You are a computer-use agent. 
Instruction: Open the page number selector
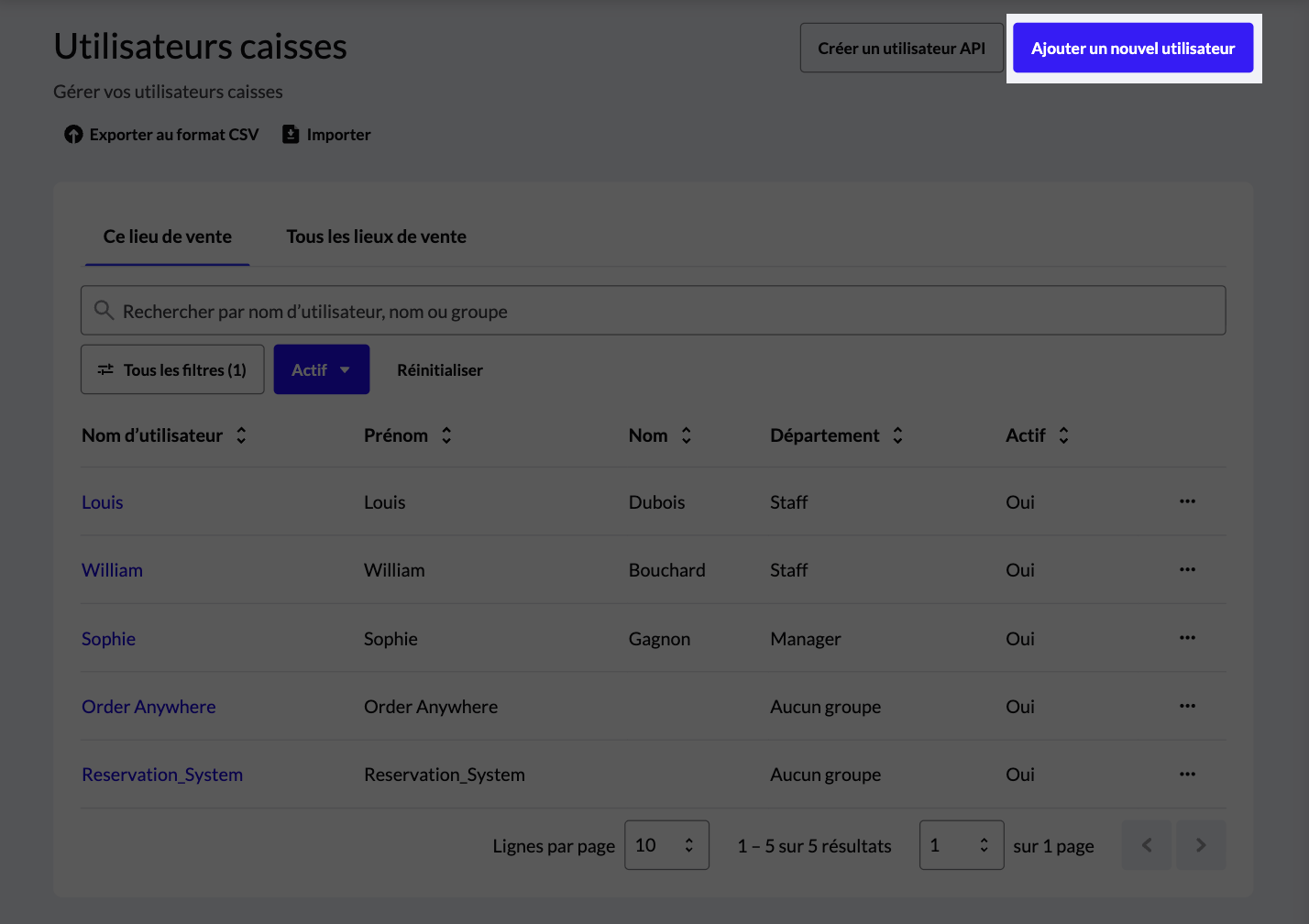click(x=962, y=845)
